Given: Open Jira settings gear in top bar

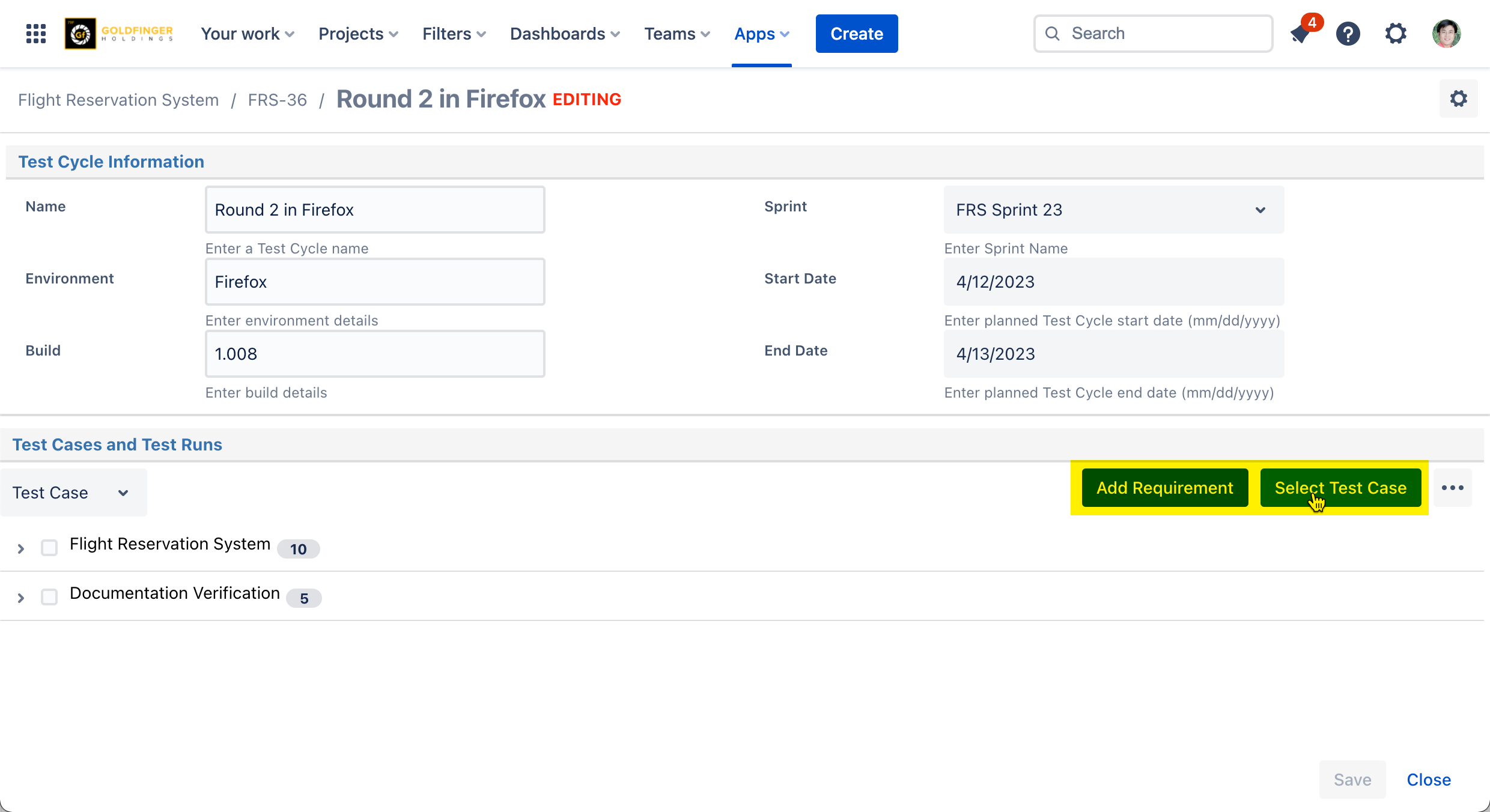Looking at the screenshot, I should [1396, 34].
